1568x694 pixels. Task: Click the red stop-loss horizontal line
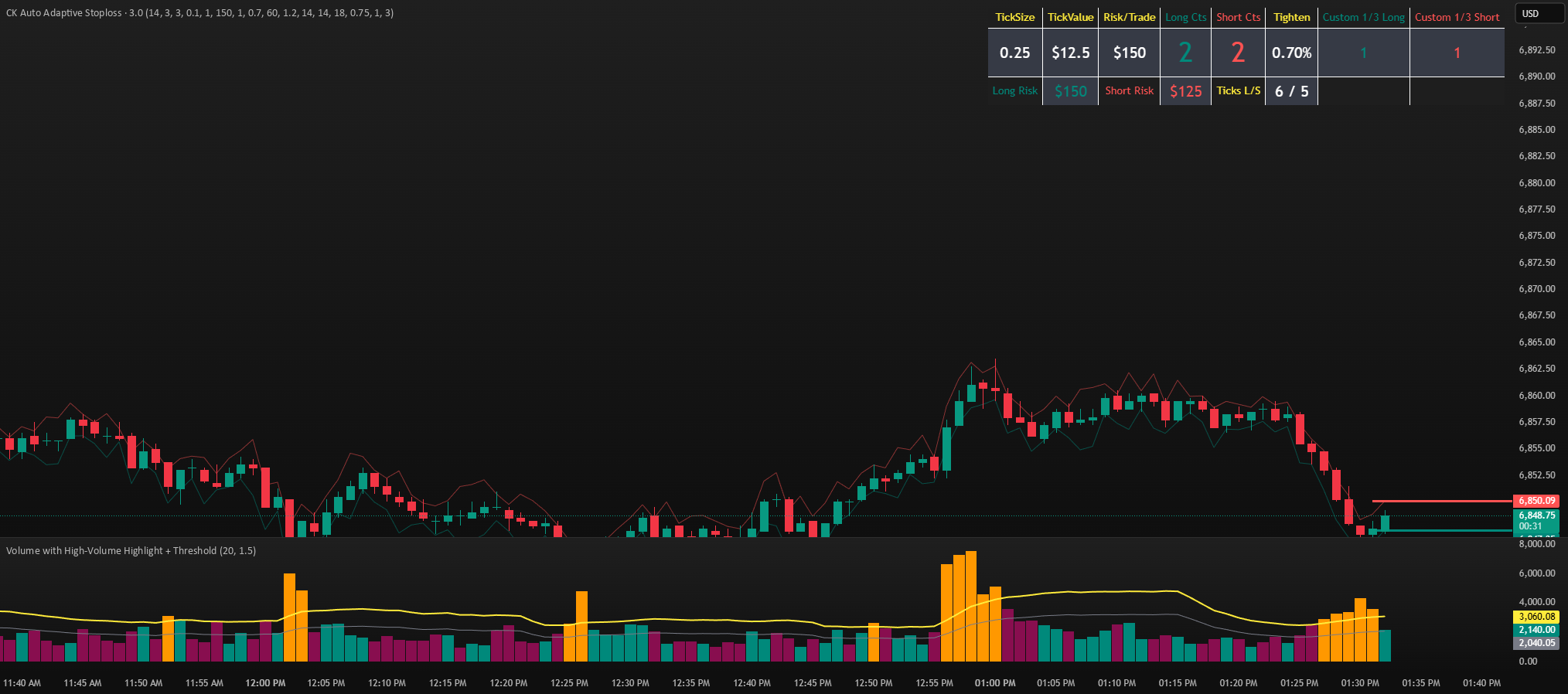pos(1442,501)
